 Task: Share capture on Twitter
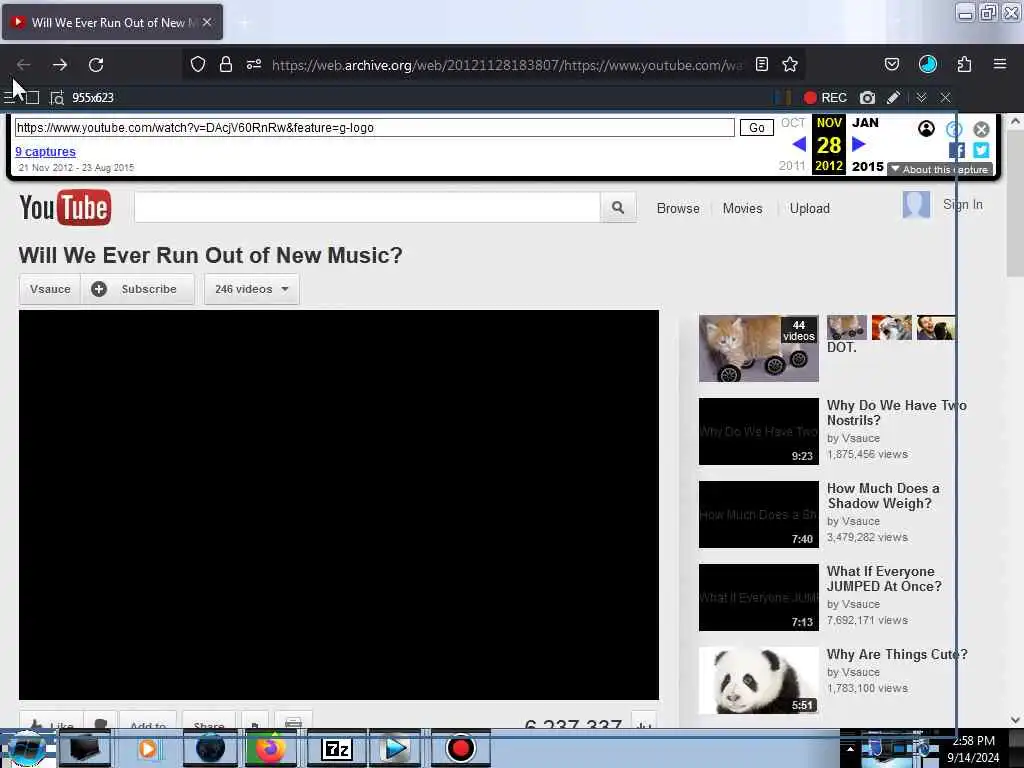[x=981, y=150]
